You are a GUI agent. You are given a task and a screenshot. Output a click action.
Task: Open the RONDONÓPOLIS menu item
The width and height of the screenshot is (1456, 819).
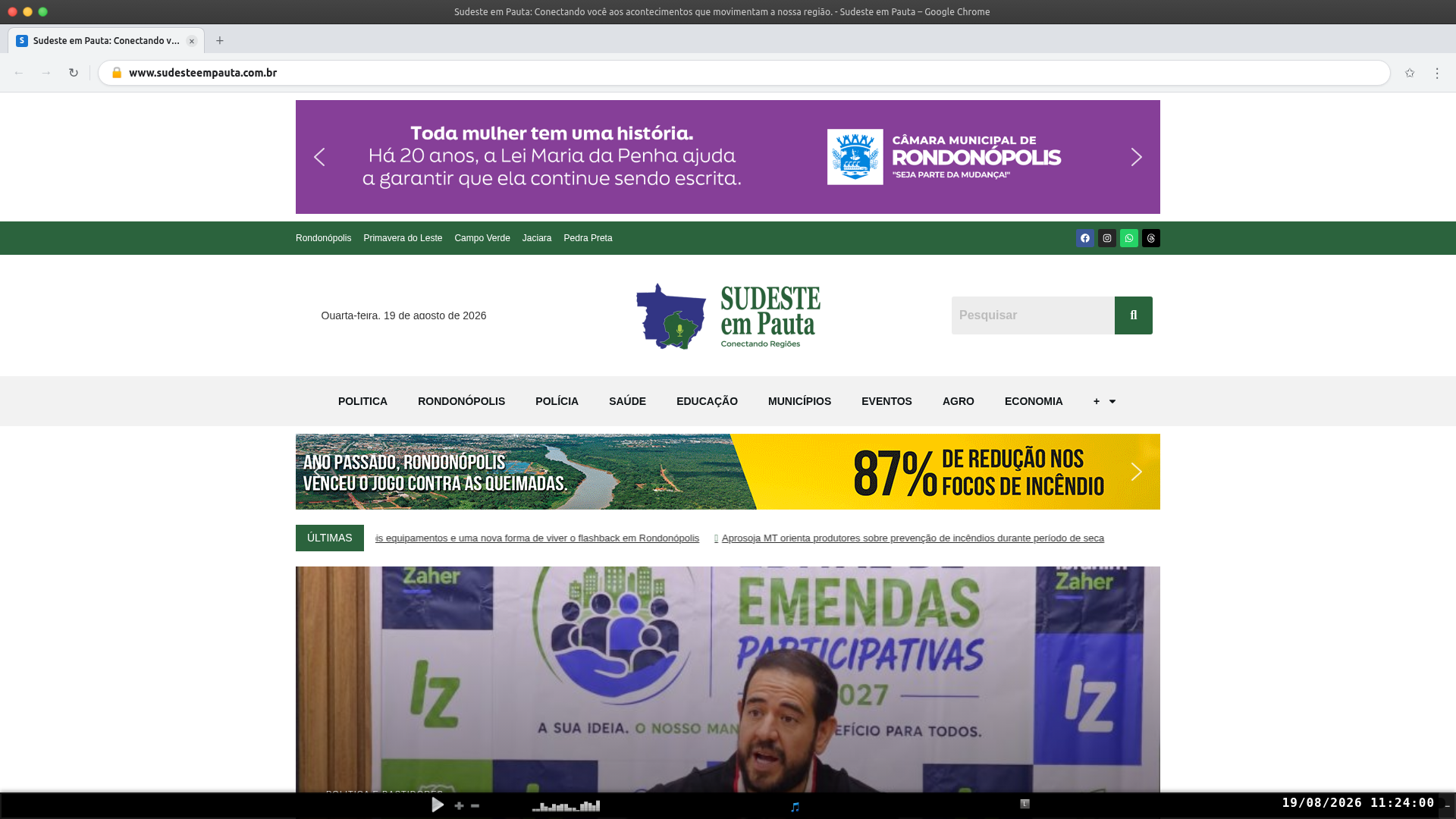(461, 401)
